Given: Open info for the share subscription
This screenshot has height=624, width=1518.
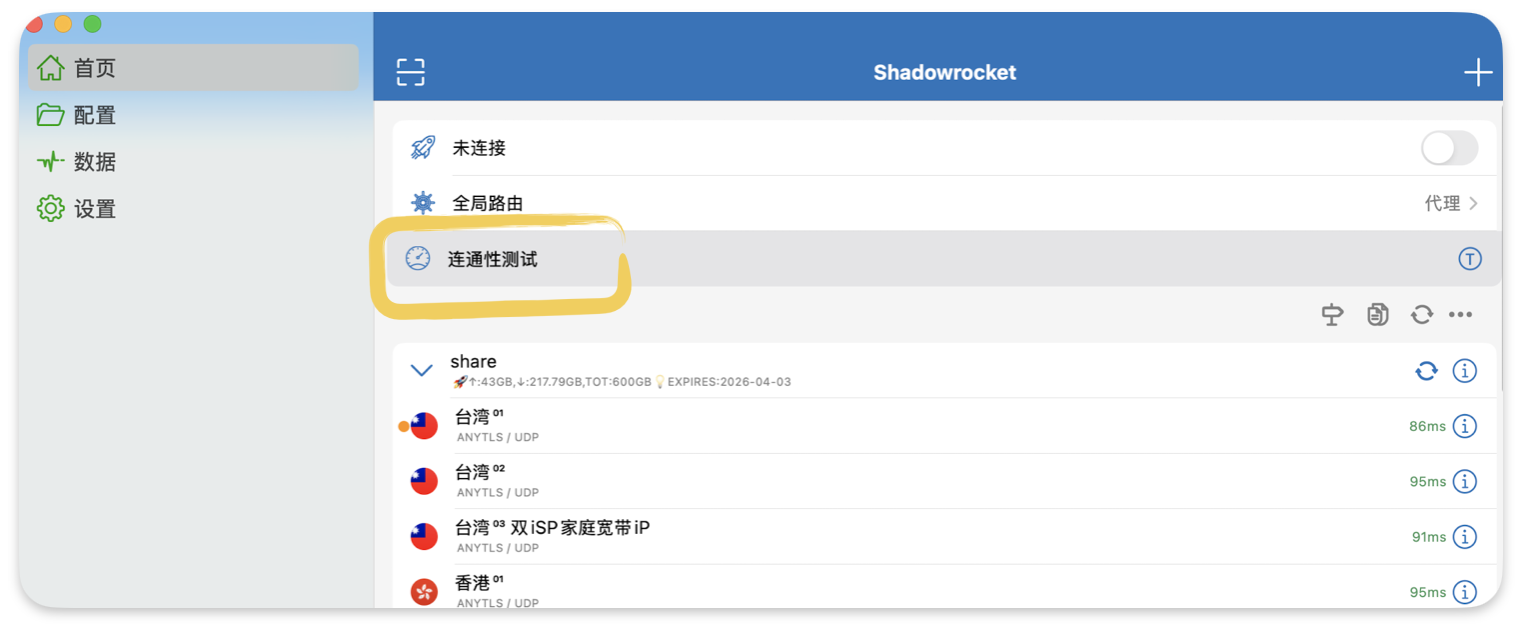Looking at the screenshot, I should 1464,371.
